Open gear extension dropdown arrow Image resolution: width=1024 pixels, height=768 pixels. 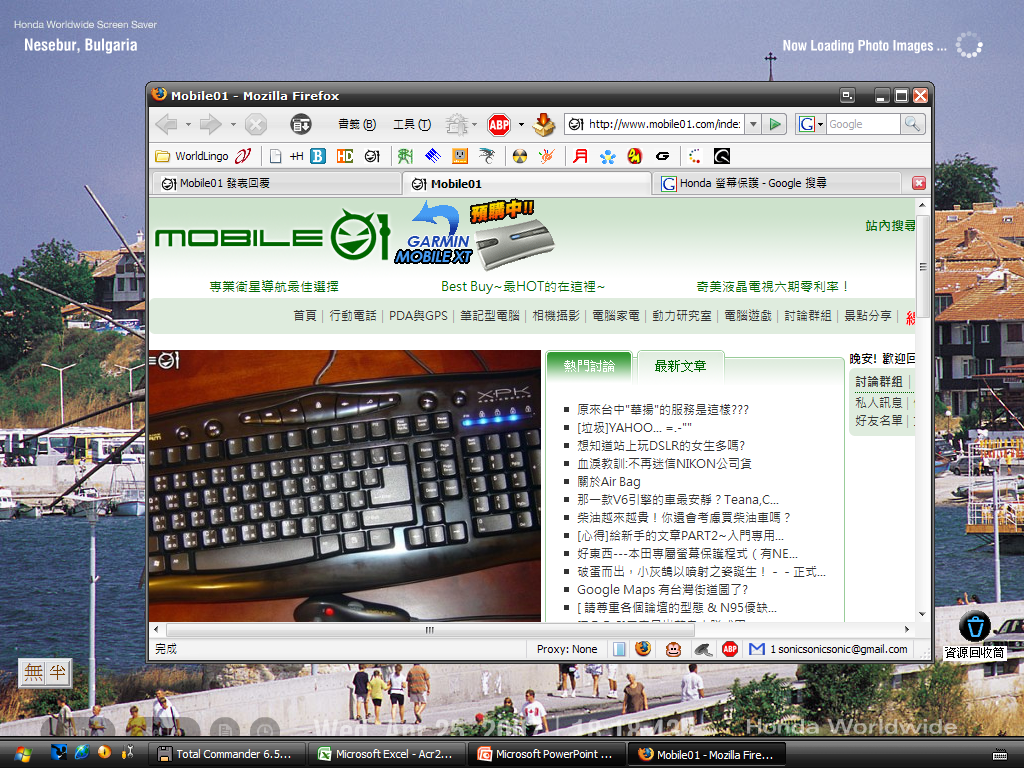(474, 124)
